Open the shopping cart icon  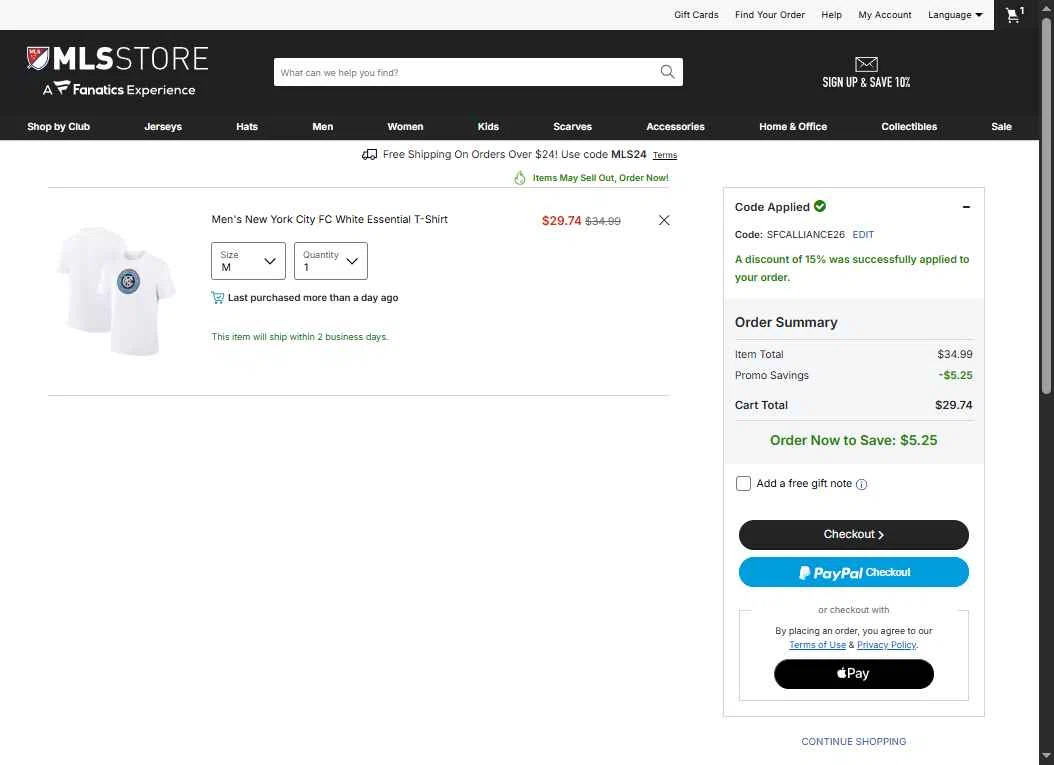tap(1014, 15)
